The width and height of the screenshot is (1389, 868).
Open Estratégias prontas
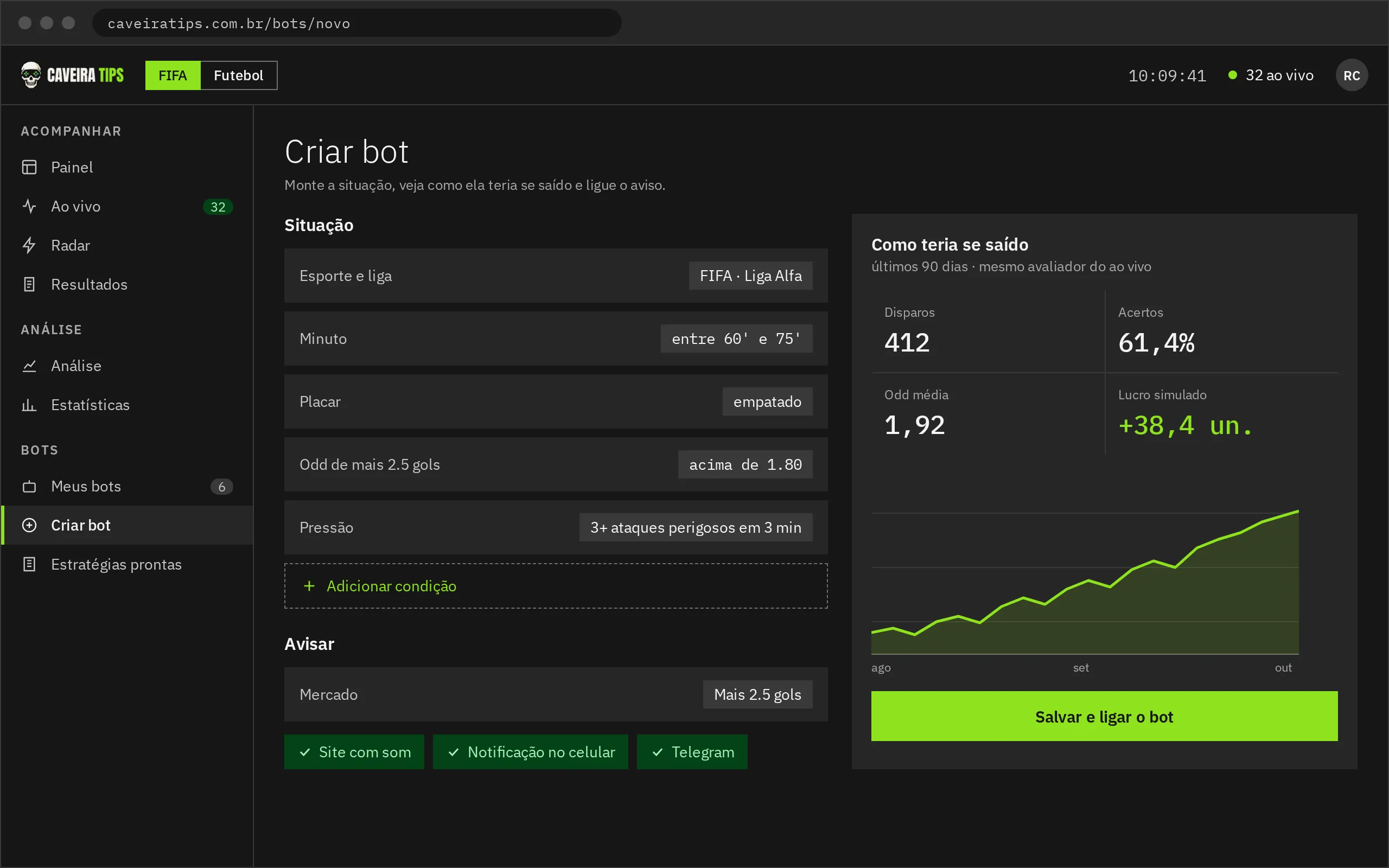[x=128, y=564]
